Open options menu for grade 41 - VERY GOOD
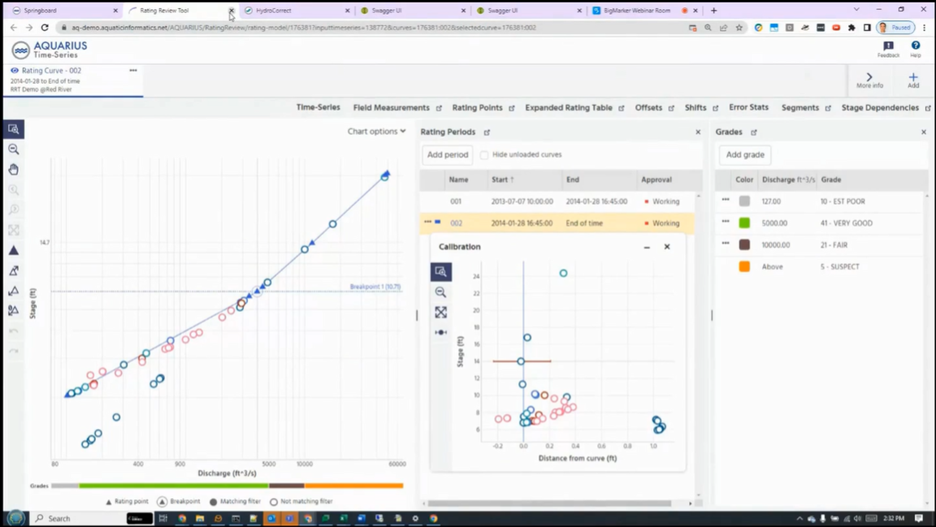The width and height of the screenshot is (936, 527). 725,221
